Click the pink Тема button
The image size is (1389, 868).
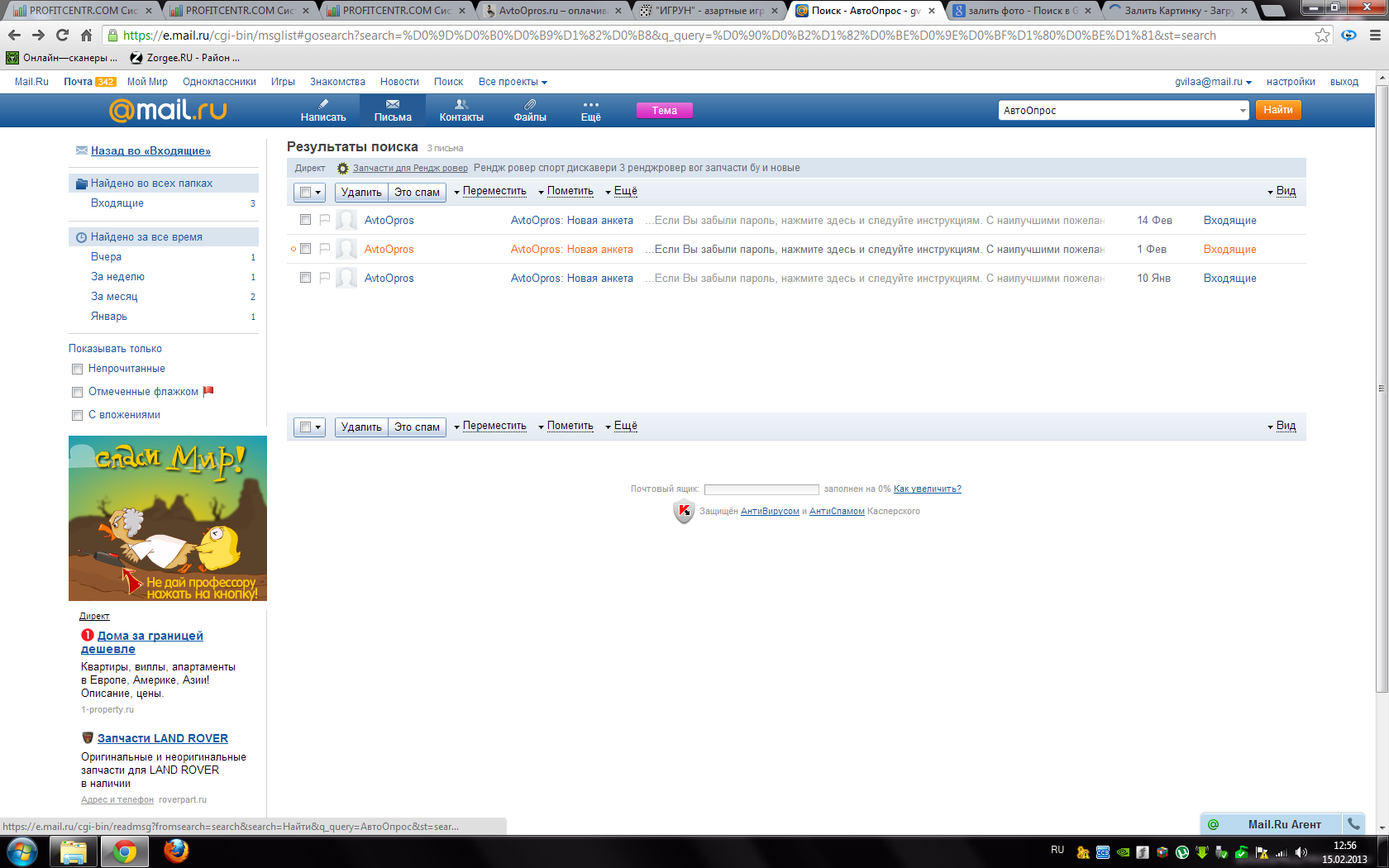(x=664, y=111)
